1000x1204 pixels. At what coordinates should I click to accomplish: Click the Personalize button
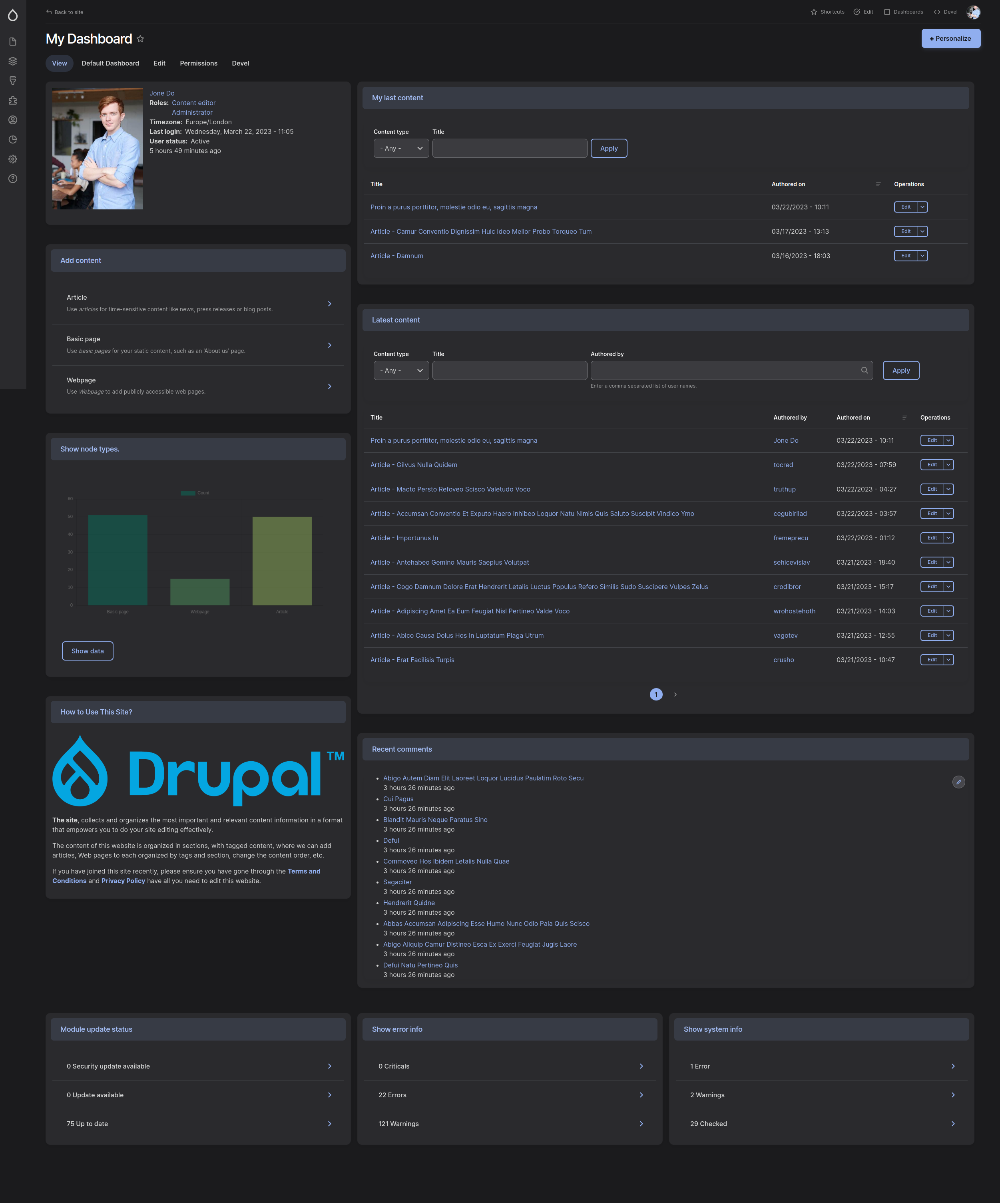(x=950, y=38)
